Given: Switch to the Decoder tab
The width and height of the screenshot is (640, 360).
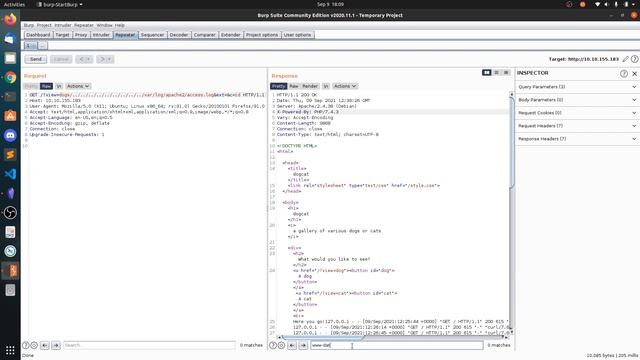Looking at the screenshot, I should tap(179, 35).
